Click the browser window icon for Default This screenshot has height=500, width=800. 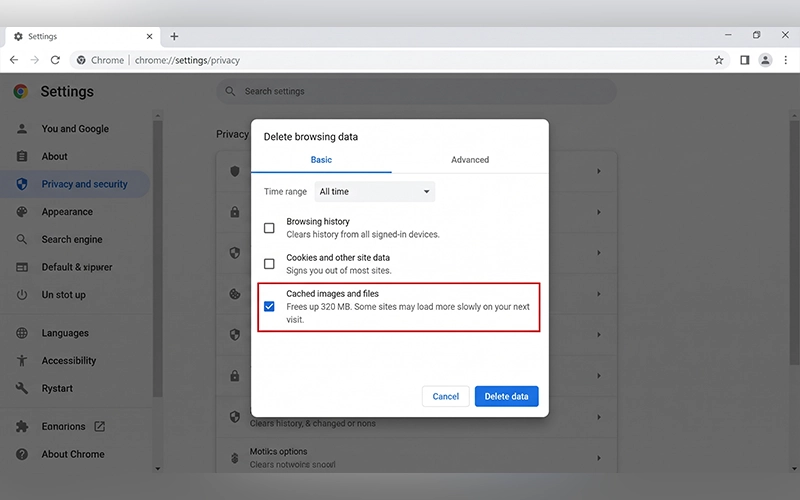(x=21, y=267)
